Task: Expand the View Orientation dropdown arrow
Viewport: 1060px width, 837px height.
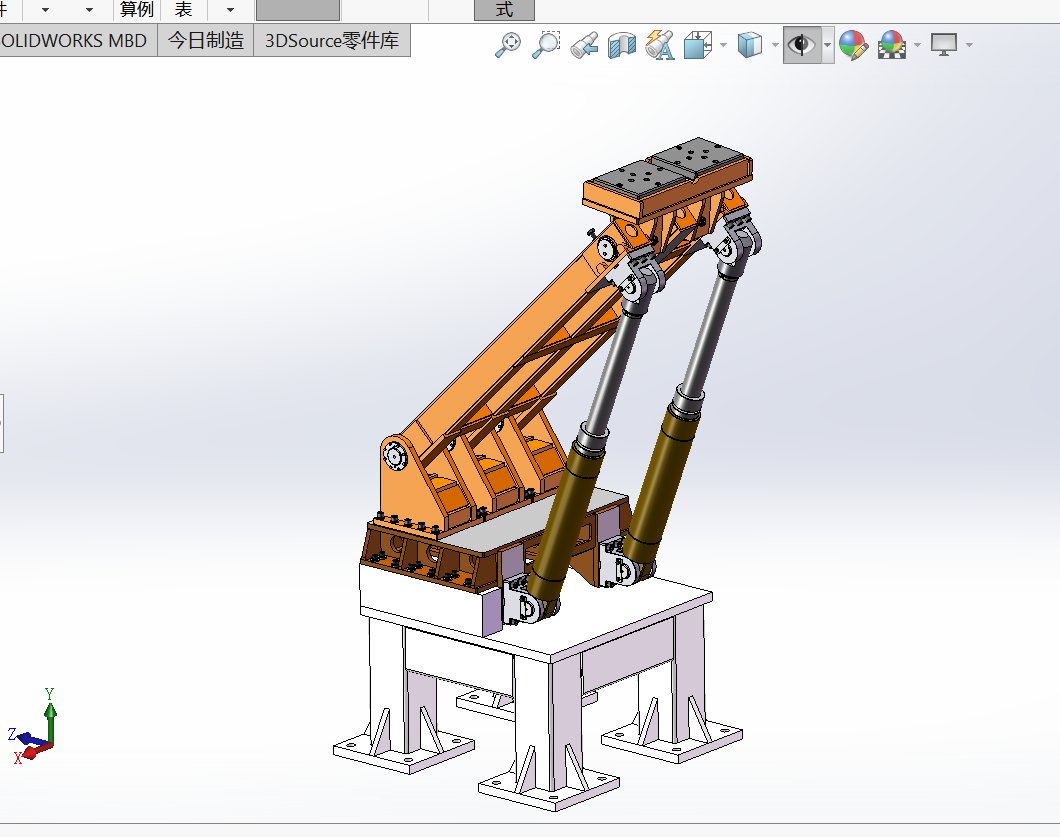Action: click(x=723, y=45)
